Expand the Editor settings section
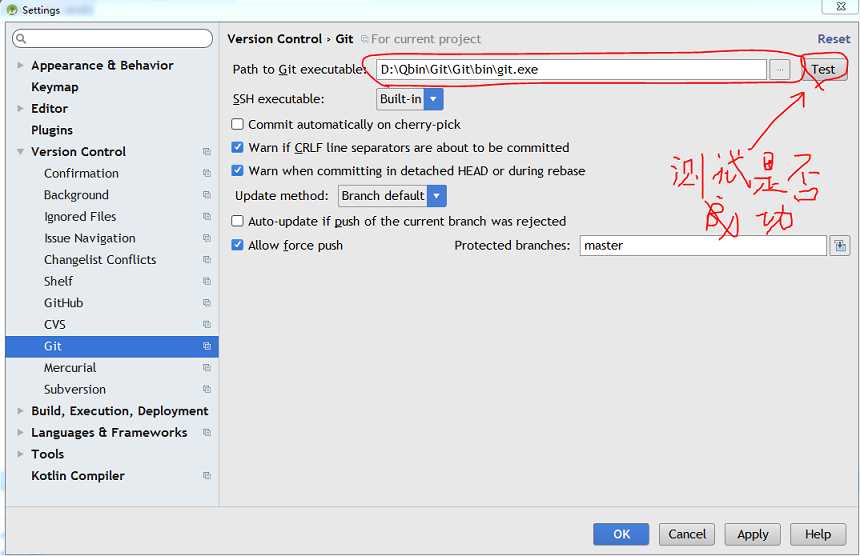This screenshot has width=860, height=556. pos(20,109)
